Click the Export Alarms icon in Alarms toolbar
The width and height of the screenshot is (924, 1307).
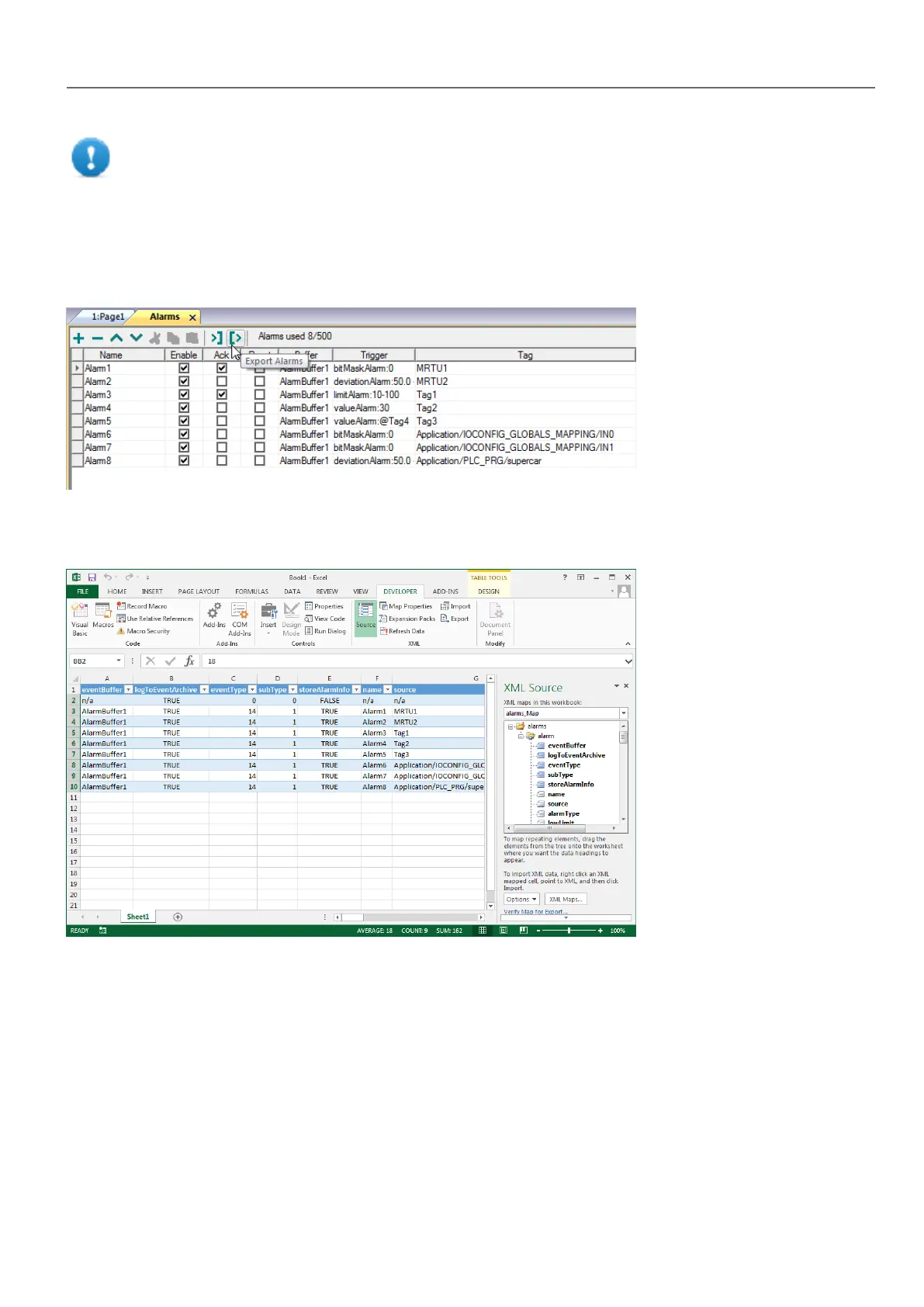[x=237, y=338]
